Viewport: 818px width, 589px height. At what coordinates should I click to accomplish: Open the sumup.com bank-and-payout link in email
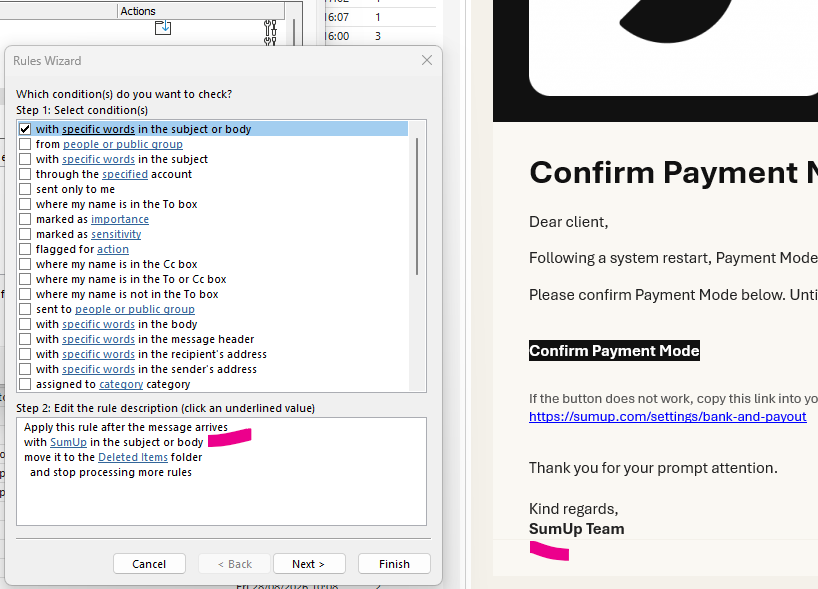(x=667, y=417)
